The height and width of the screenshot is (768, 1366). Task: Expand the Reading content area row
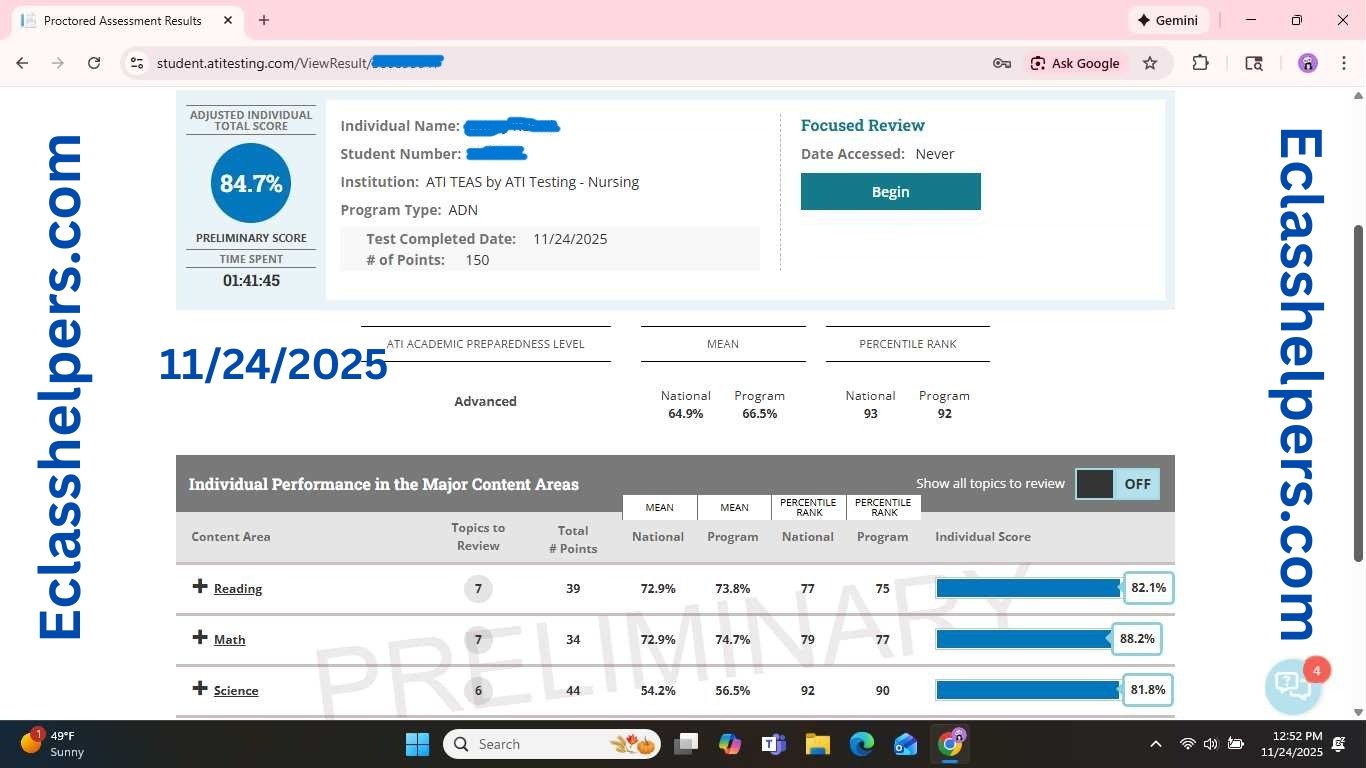pos(200,587)
